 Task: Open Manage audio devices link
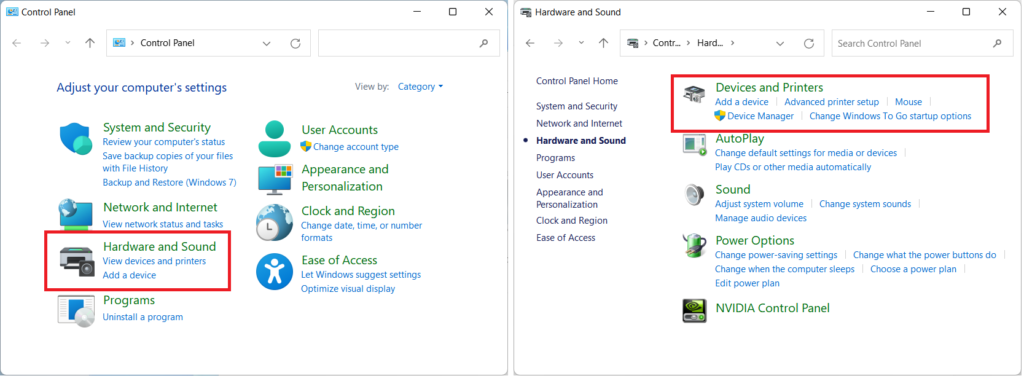point(761,218)
